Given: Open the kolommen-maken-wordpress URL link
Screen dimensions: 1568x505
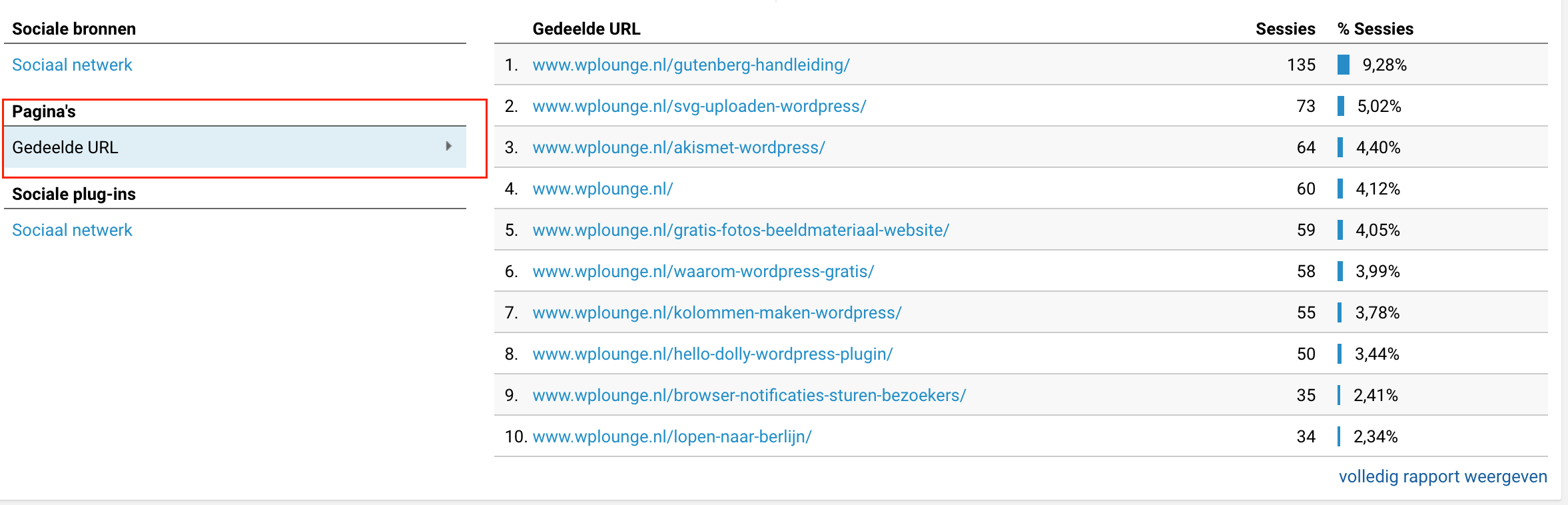Looking at the screenshot, I should tap(717, 312).
